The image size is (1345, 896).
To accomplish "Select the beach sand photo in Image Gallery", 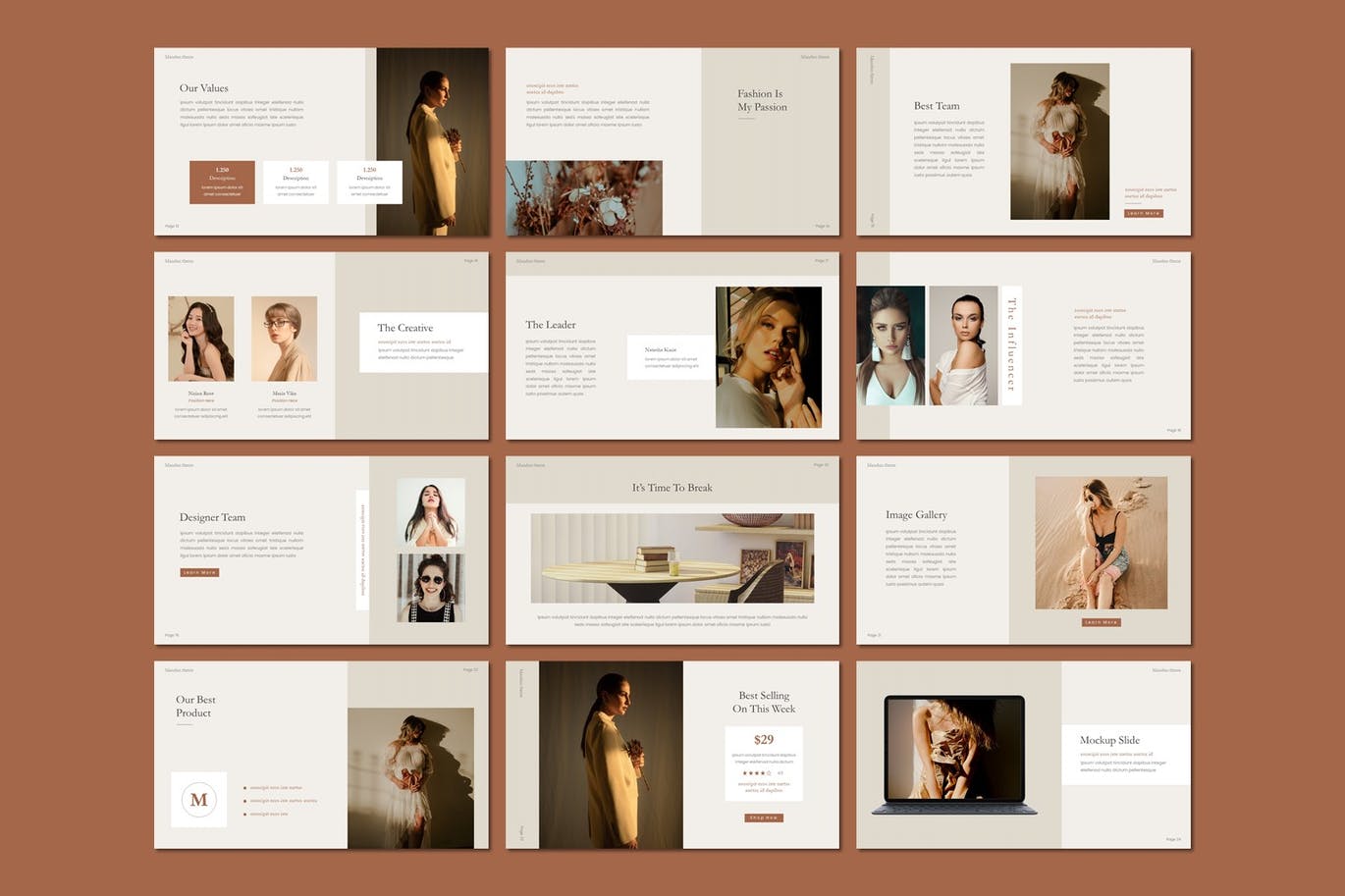I will pos(1101,543).
